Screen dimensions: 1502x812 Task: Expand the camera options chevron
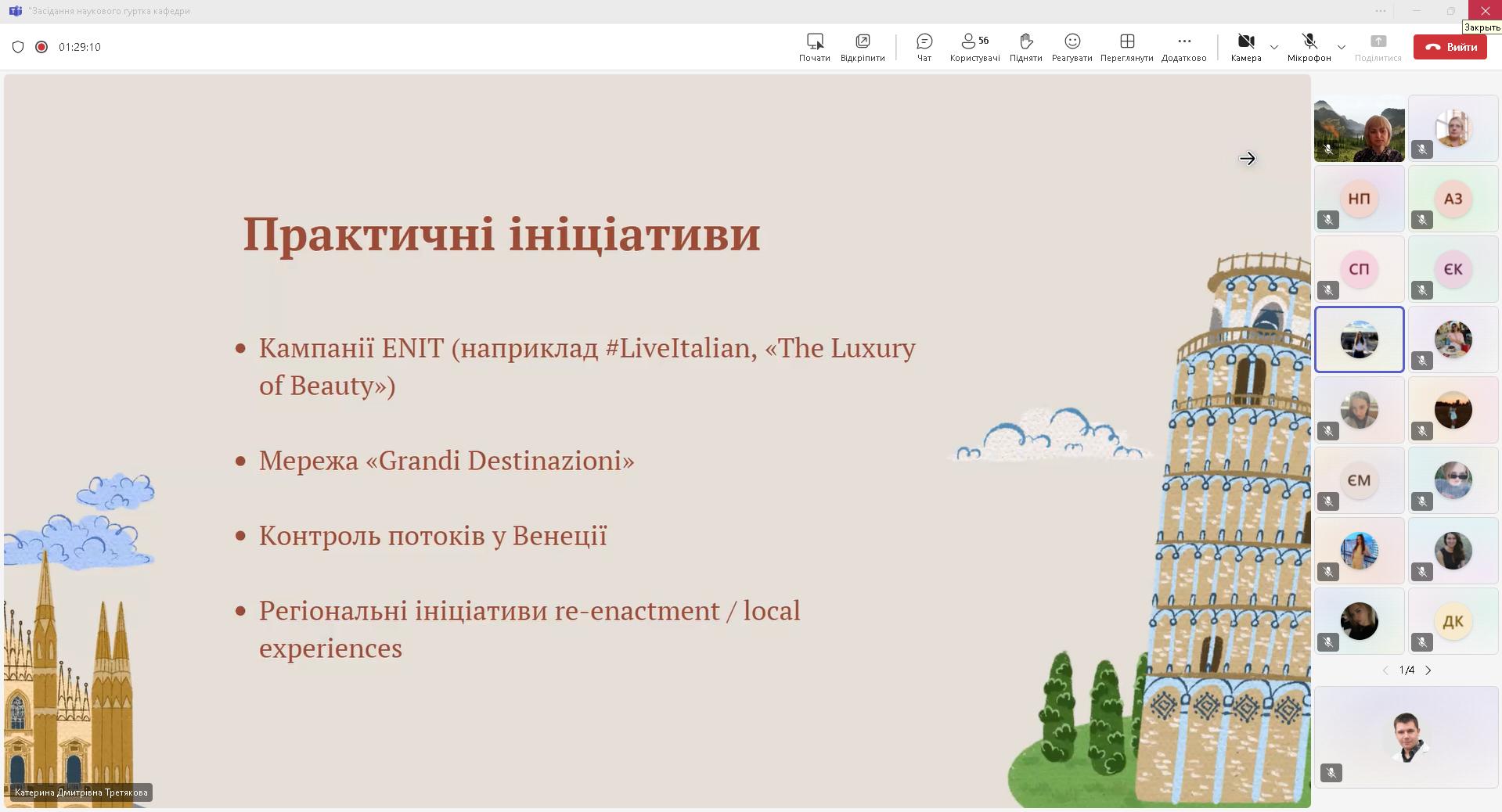point(1274,47)
